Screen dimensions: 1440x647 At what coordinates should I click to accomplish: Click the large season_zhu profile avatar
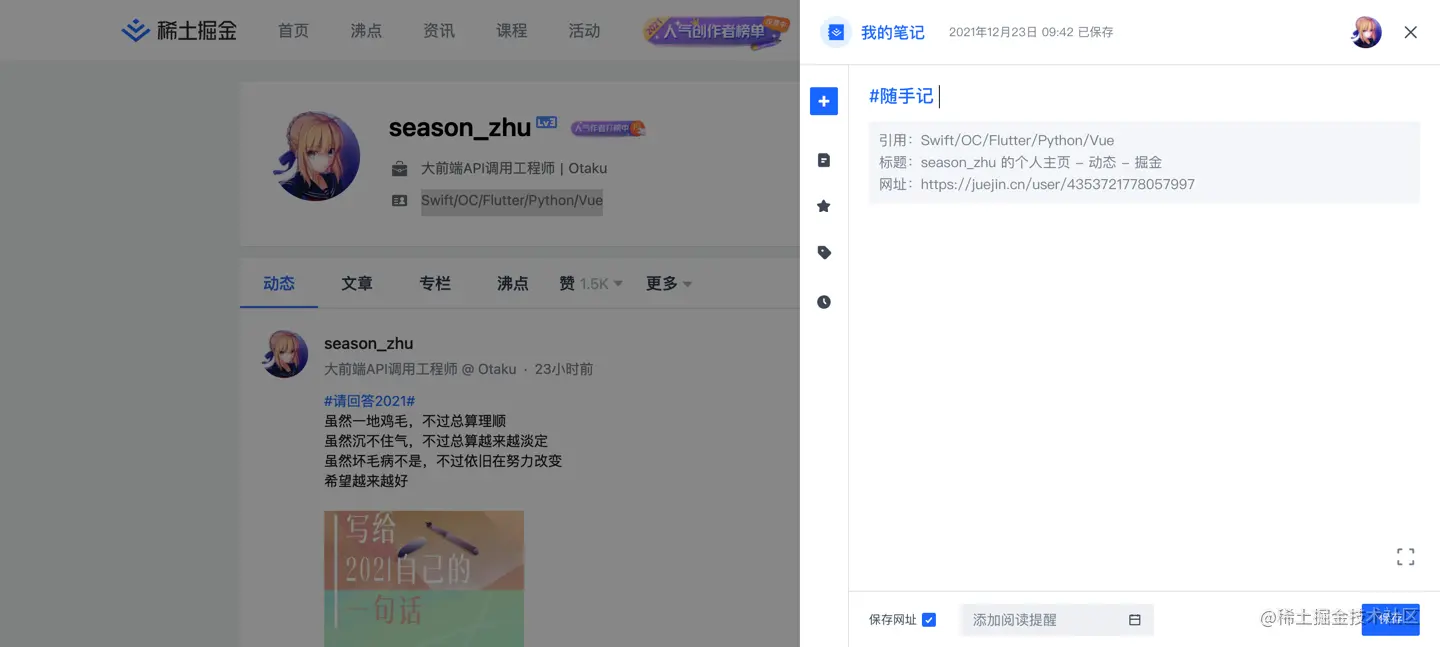point(316,156)
